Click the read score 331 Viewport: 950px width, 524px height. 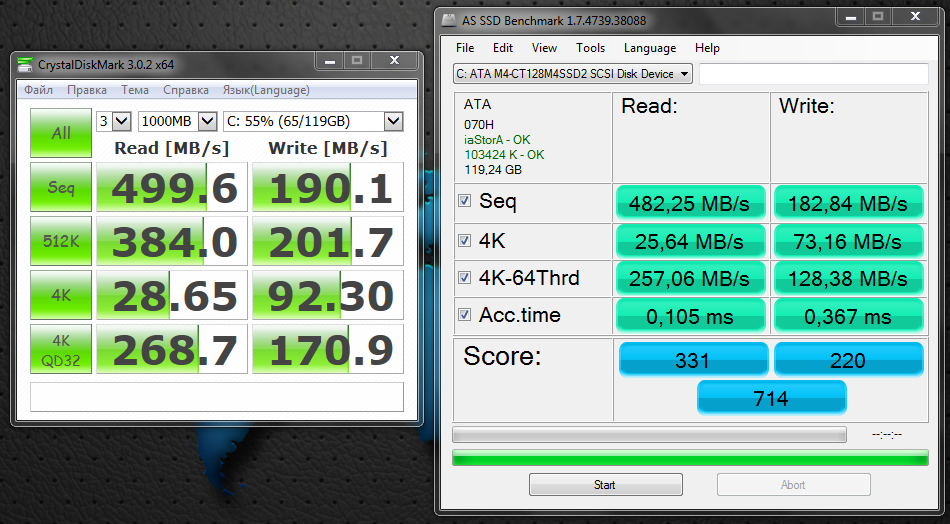(693, 360)
